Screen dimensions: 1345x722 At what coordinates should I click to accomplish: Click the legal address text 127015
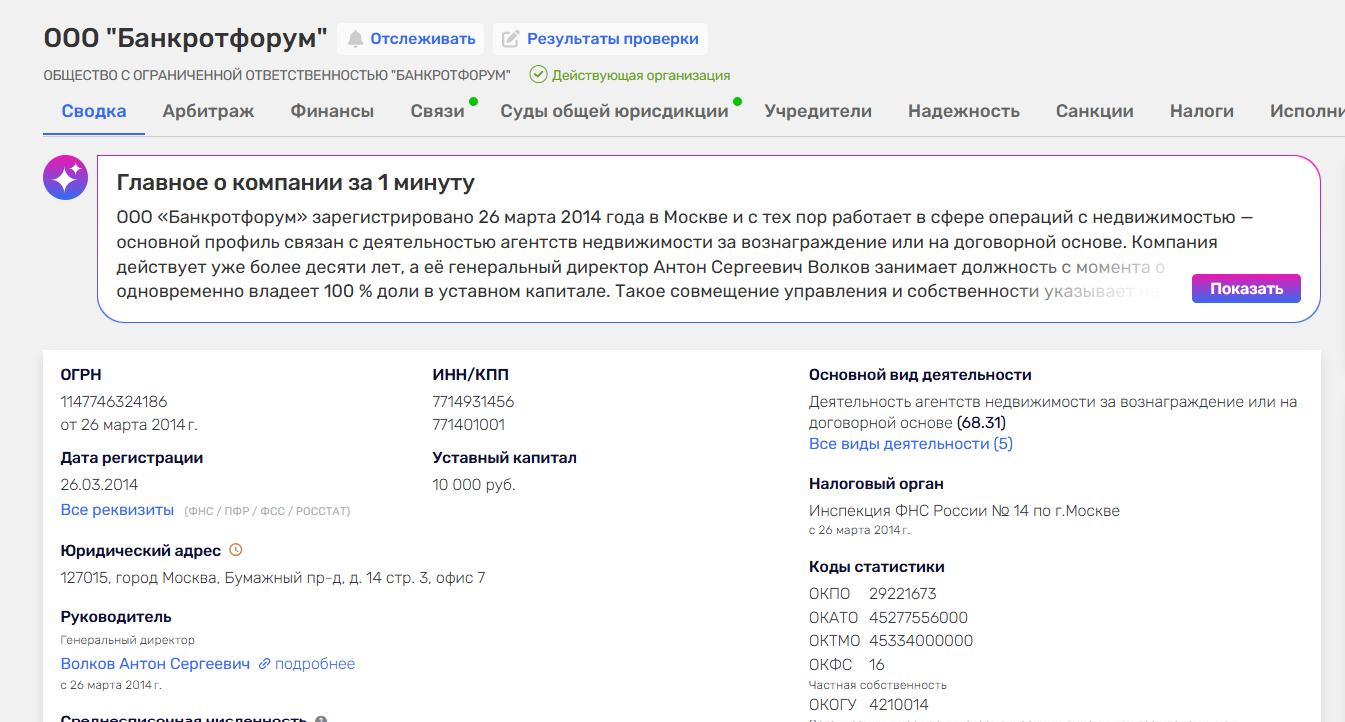273,578
